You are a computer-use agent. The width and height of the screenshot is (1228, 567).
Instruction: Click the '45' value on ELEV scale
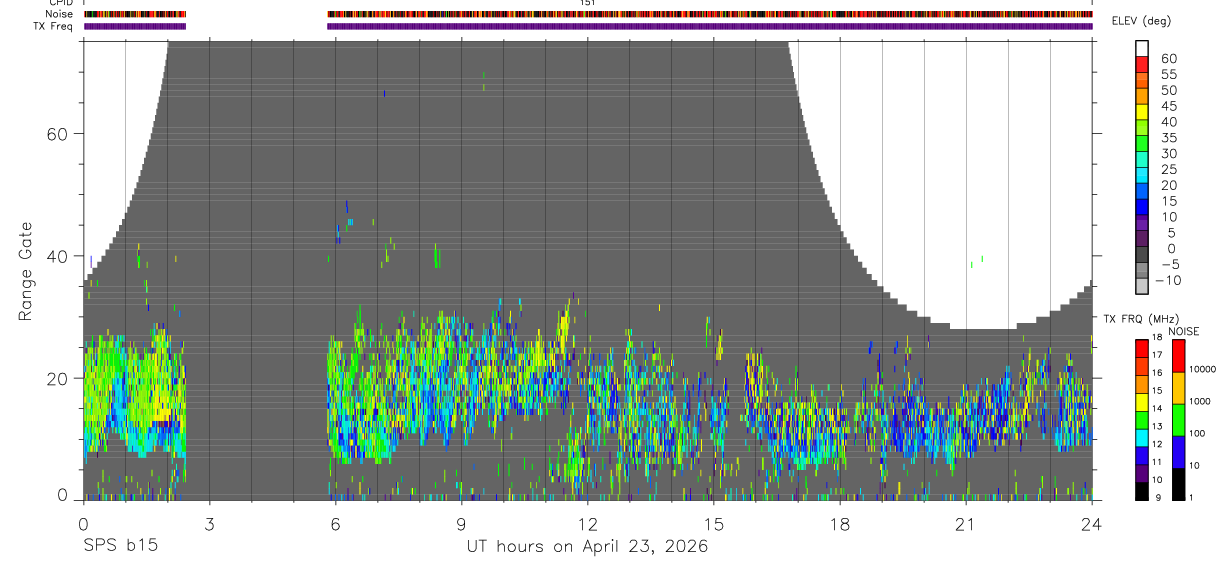[x=1169, y=106]
